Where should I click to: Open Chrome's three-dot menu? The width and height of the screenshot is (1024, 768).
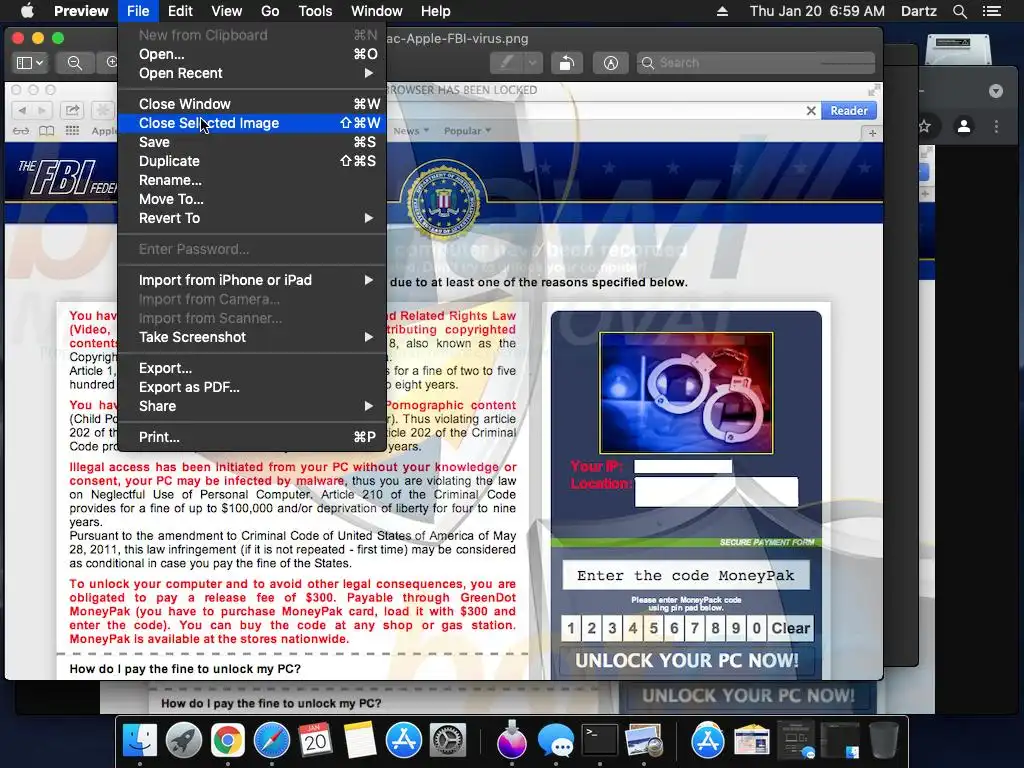(997, 126)
